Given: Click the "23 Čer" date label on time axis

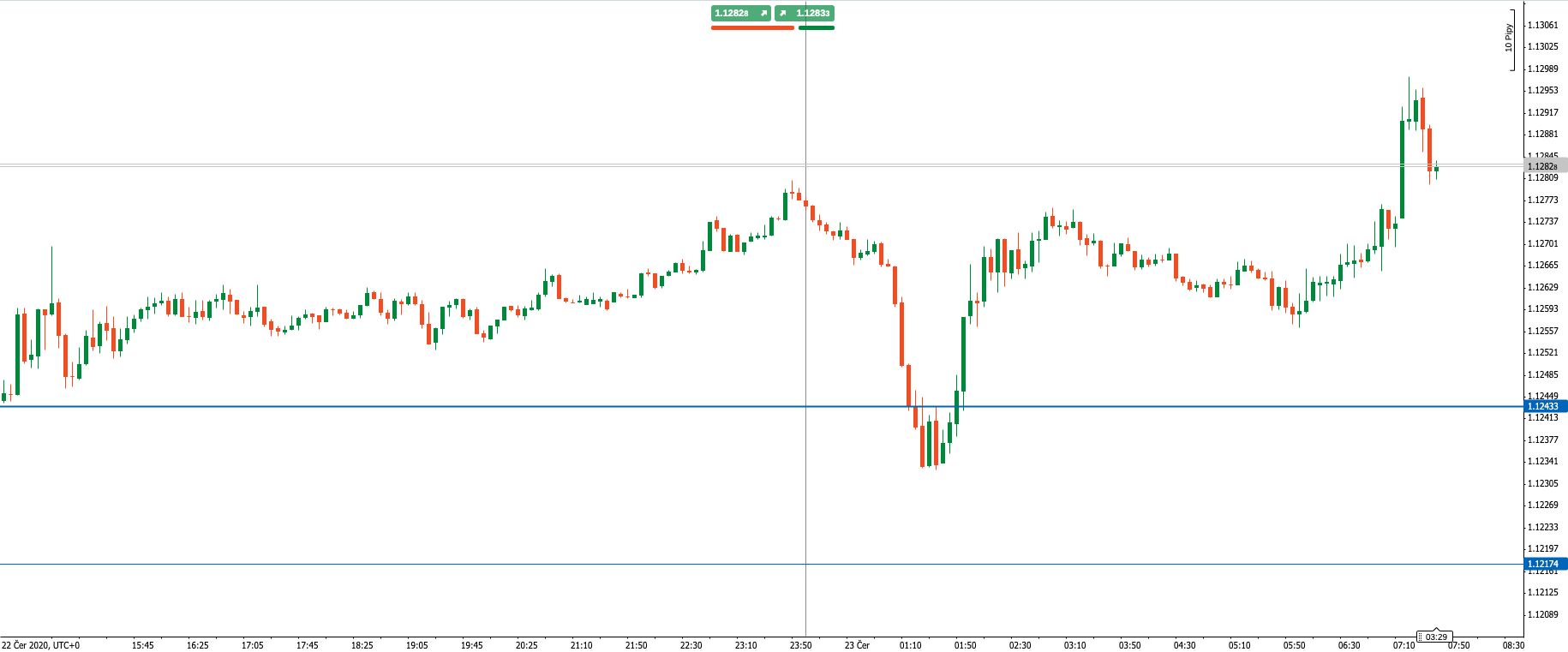Looking at the screenshot, I should pos(857,645).
